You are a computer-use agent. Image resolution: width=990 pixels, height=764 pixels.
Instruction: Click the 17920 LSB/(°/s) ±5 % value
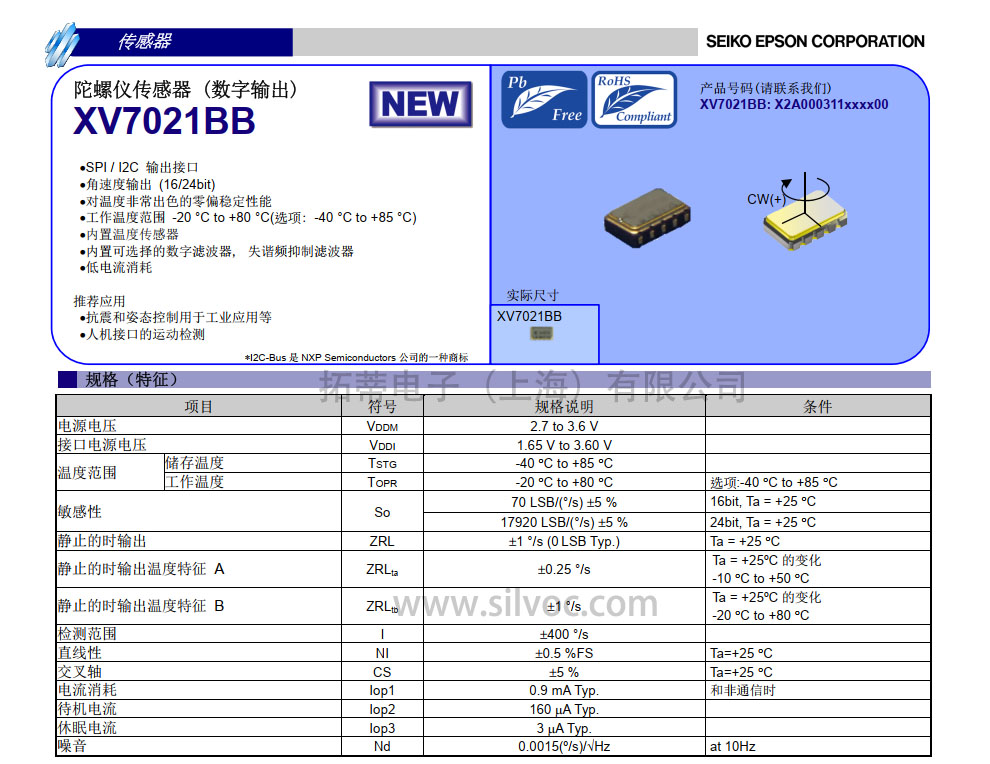(564, 522)
